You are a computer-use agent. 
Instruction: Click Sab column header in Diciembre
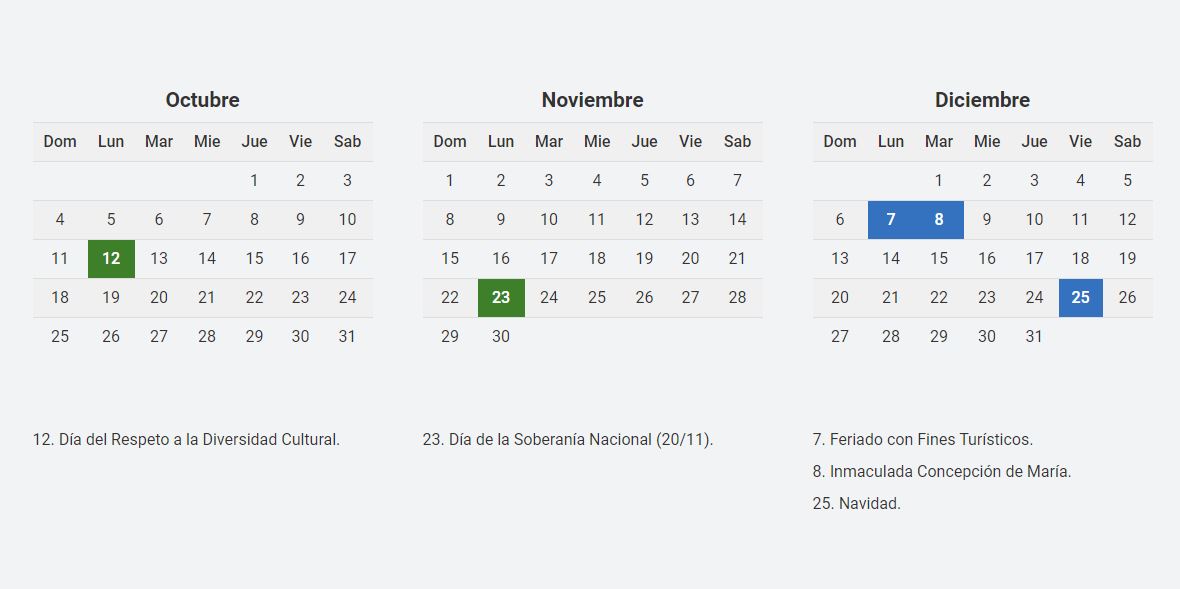1127,142
